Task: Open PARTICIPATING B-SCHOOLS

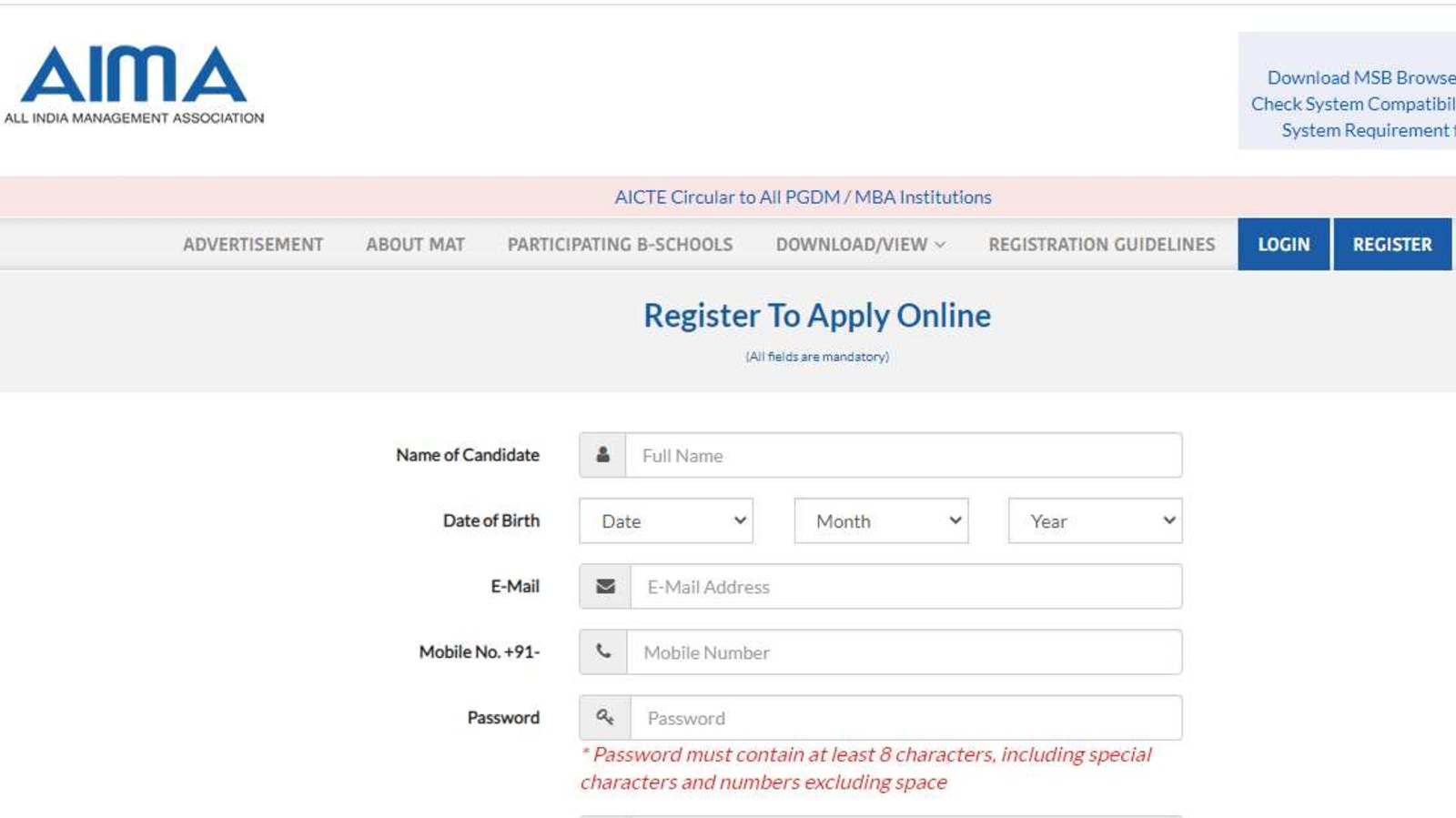Action: 620,244
